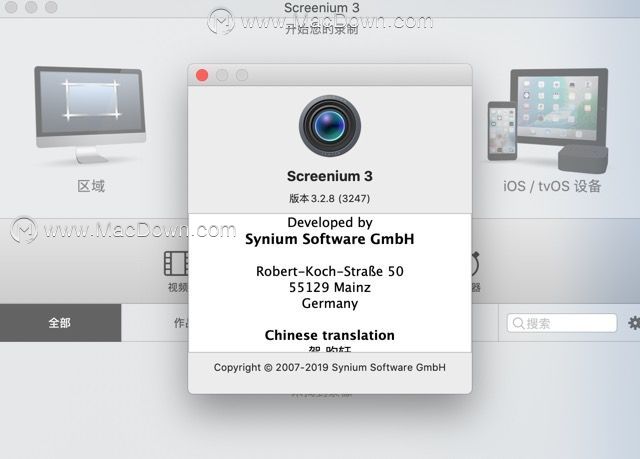This screenshot has height=459, width=640.
Task: Click the Robert-Koch-Straße 50 address line
Action: (330, 271)
